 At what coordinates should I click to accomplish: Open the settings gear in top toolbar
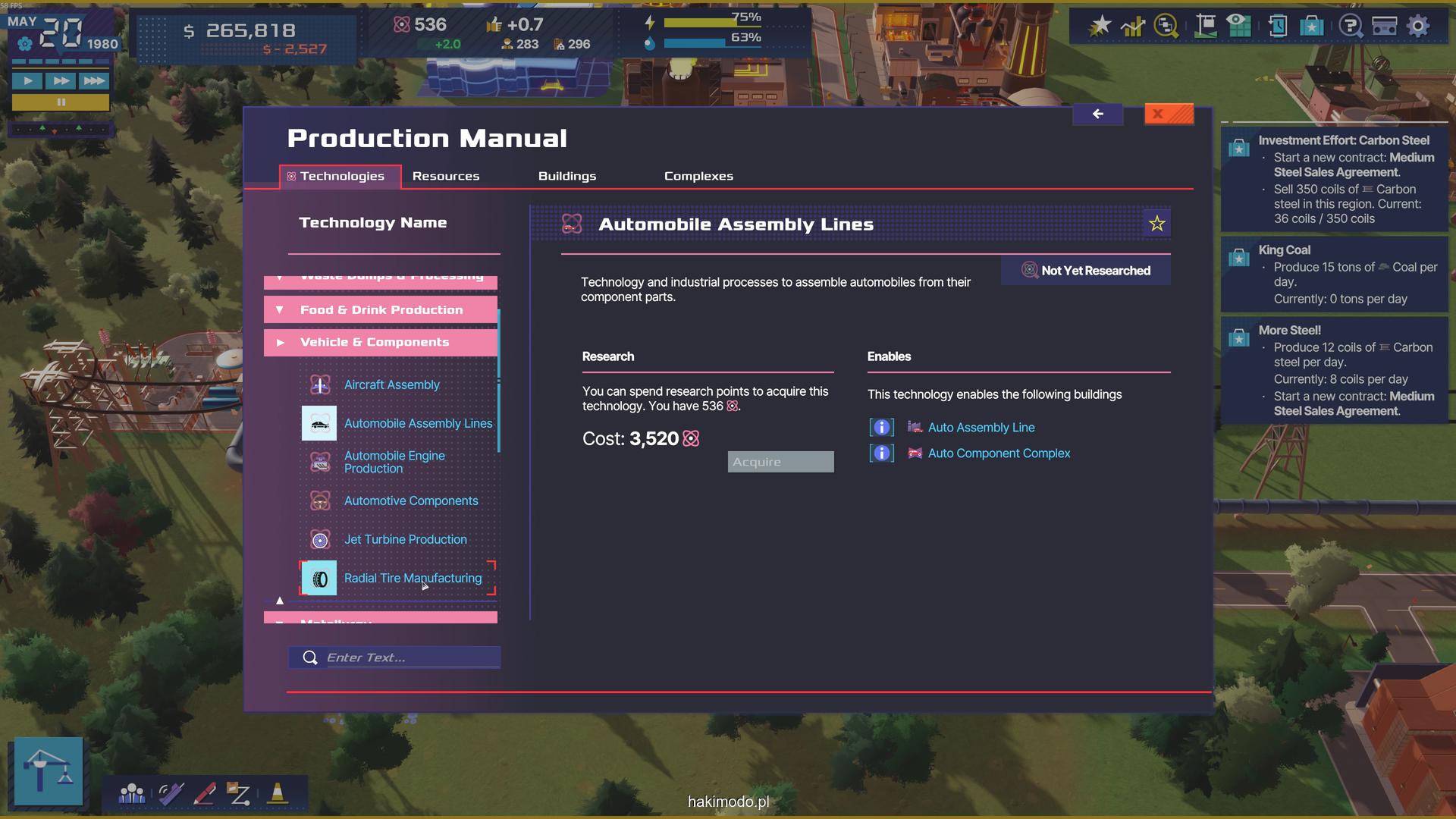[1417, 27]
